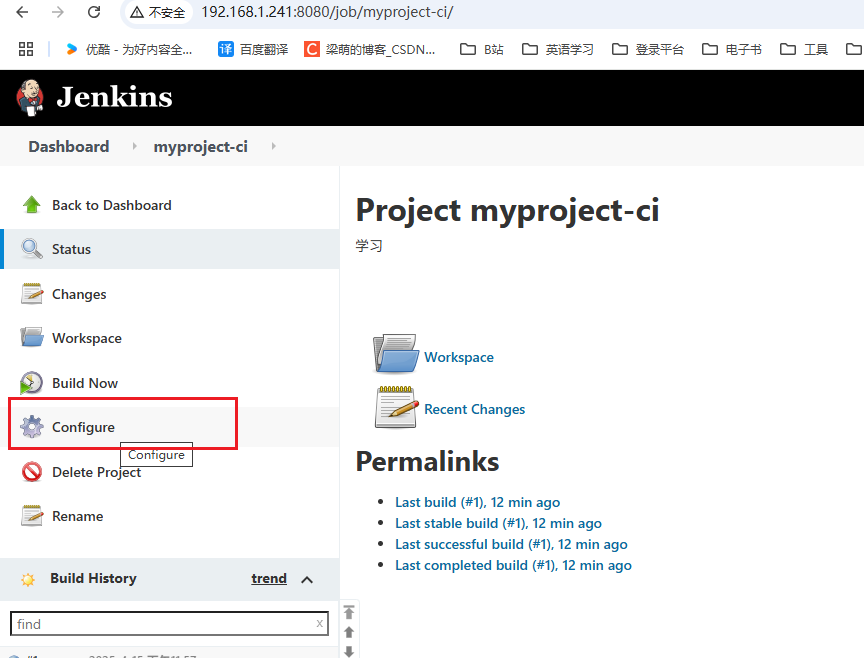This screenshot has height=658, width=864.
Task: Expand the dropdown arrow after Dashboard breadcrumb
Action: pos(134,147)
